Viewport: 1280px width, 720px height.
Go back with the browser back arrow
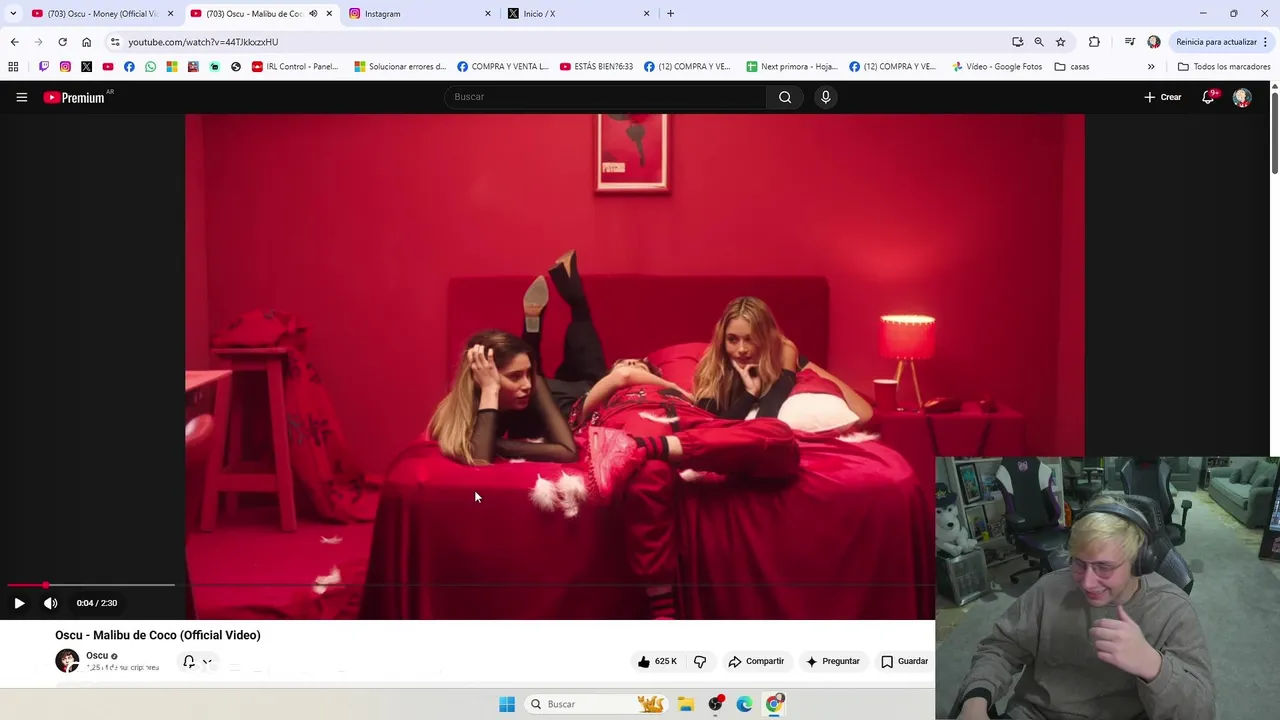(x=14, y=42)
